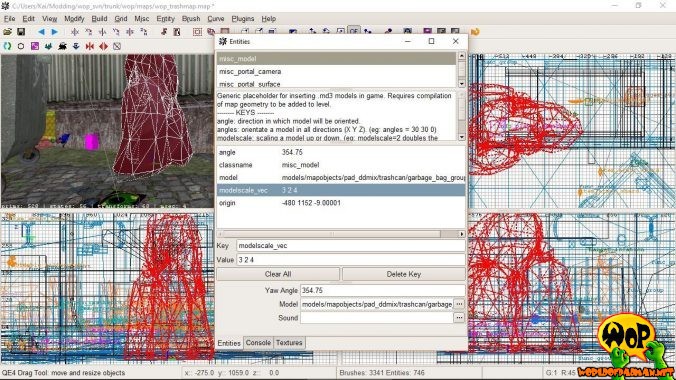676x380 pixels.
Task: Click the blue Undo left-arrow icon
Action: tap(41, 32)
